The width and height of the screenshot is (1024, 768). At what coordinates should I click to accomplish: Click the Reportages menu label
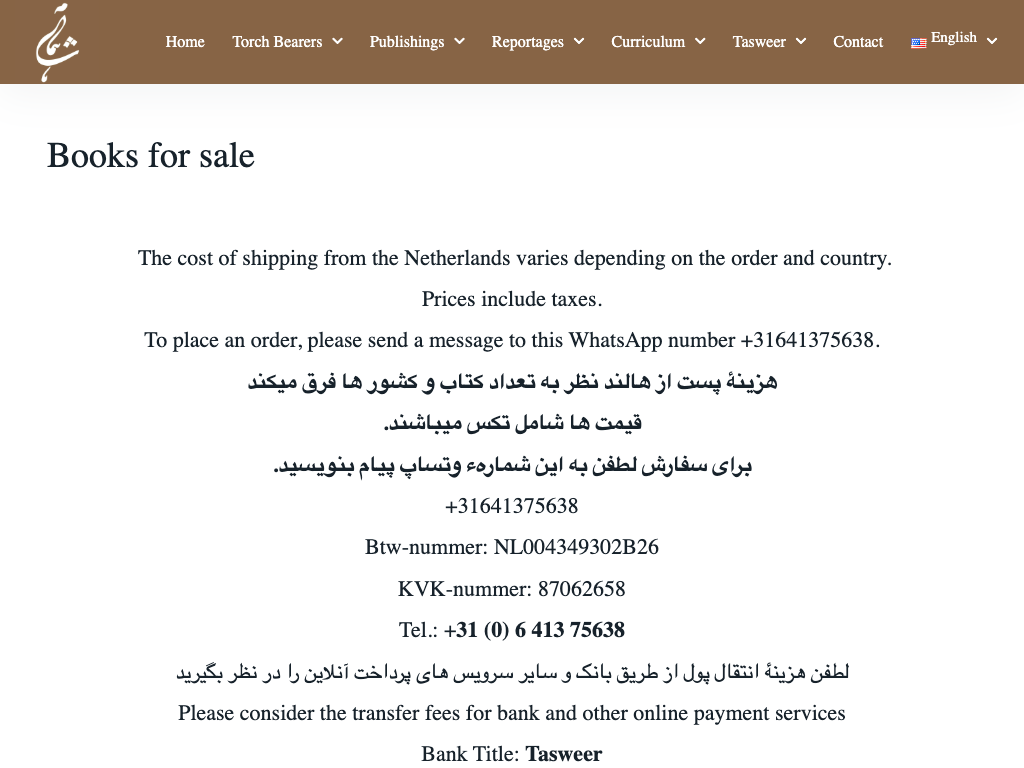coord(527,42)
